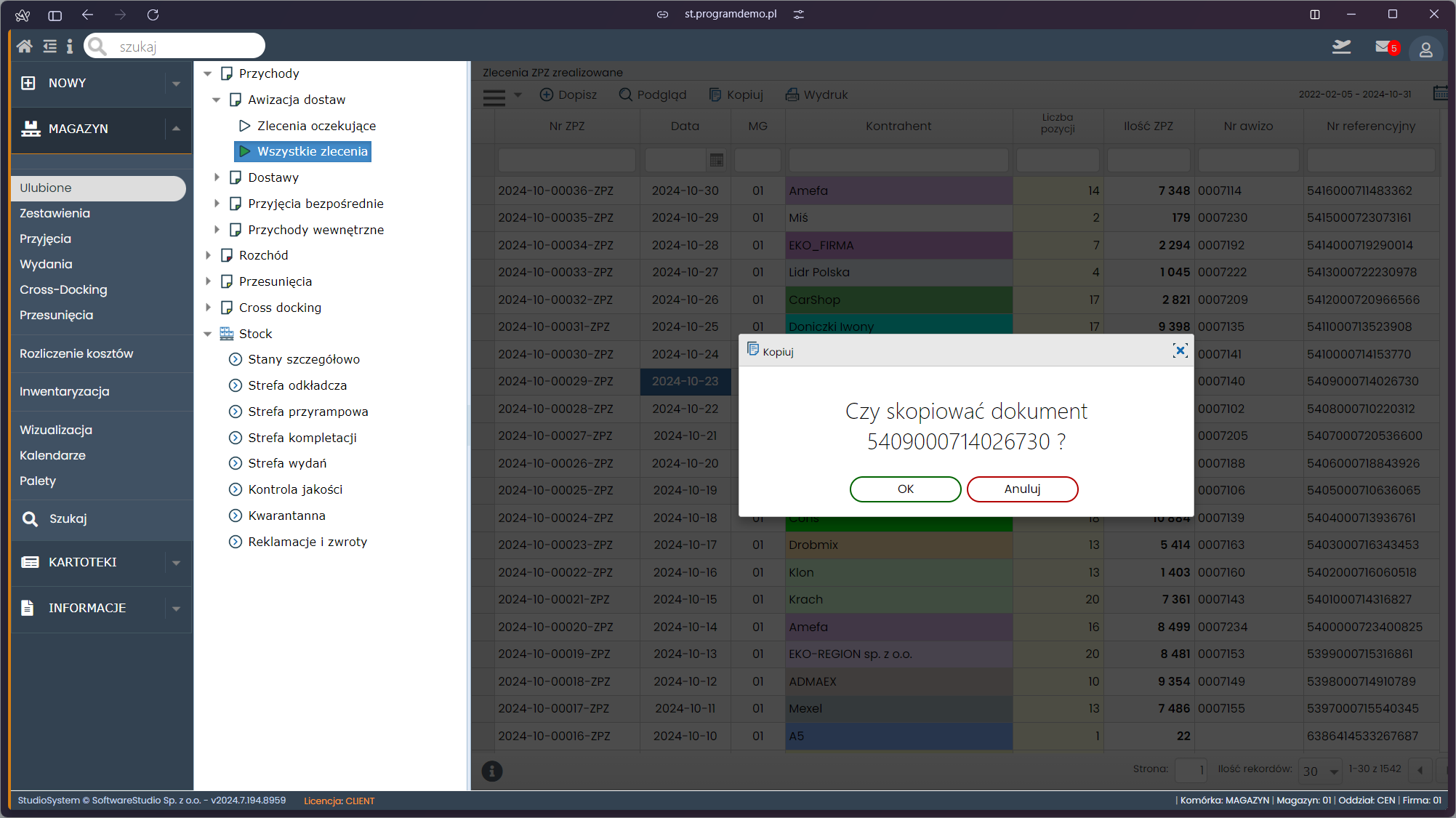Click the Kopiuj toolbar button
1456x818 pixels.
point(736,95)
